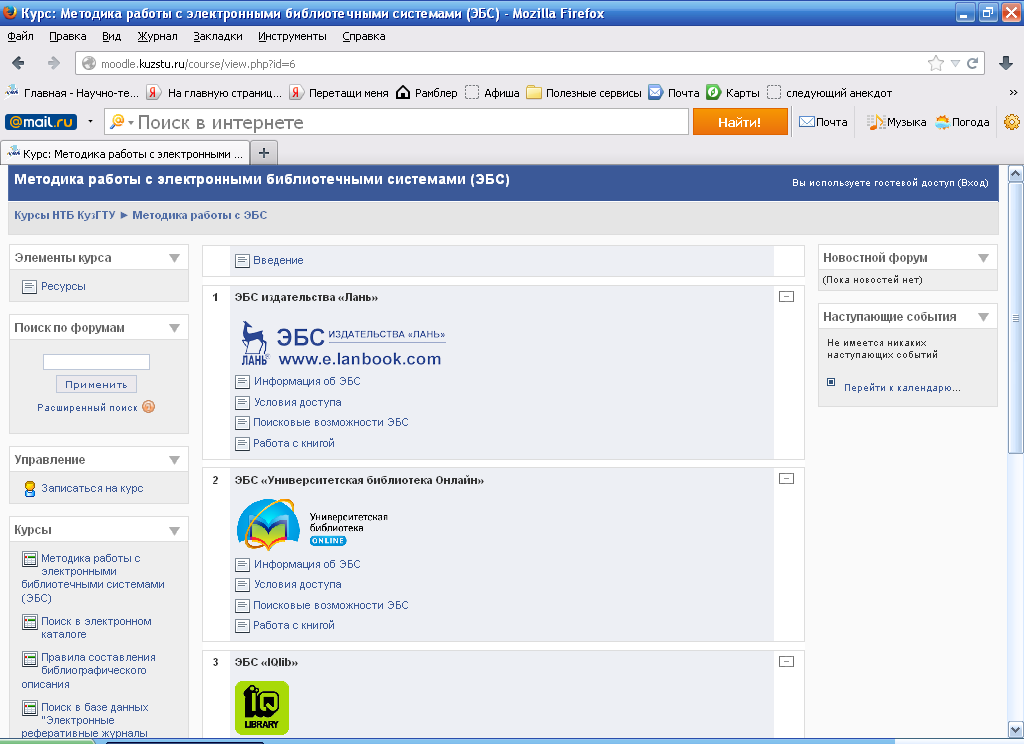This screenshot has height=744, width=1024.
Task: Click course icon beside Поиск в электронном каталоге
Action: point(29,622)
